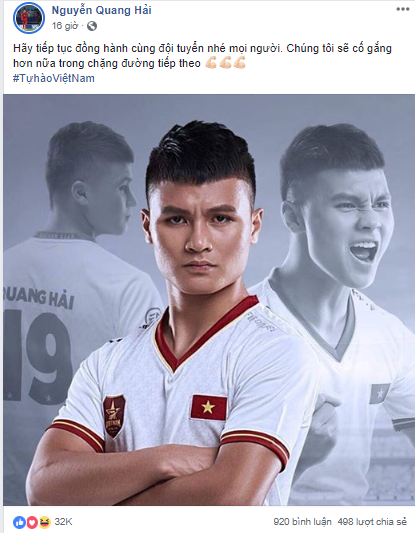
Task: Click the team crest badge on jersey
Action: (114, 415)
